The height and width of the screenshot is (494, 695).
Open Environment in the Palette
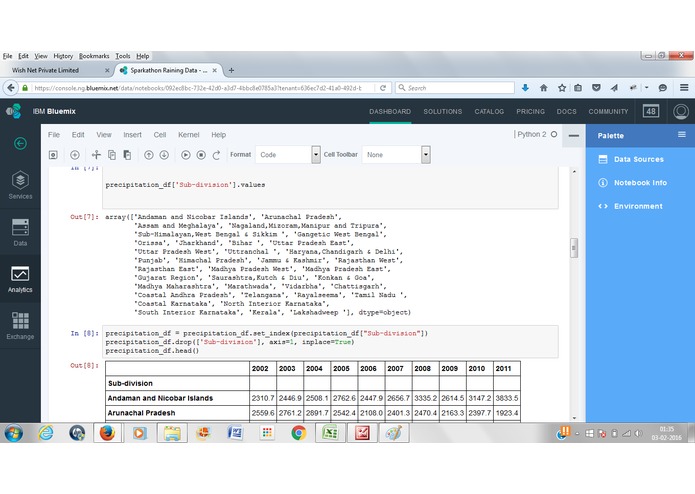click(630, 206)
